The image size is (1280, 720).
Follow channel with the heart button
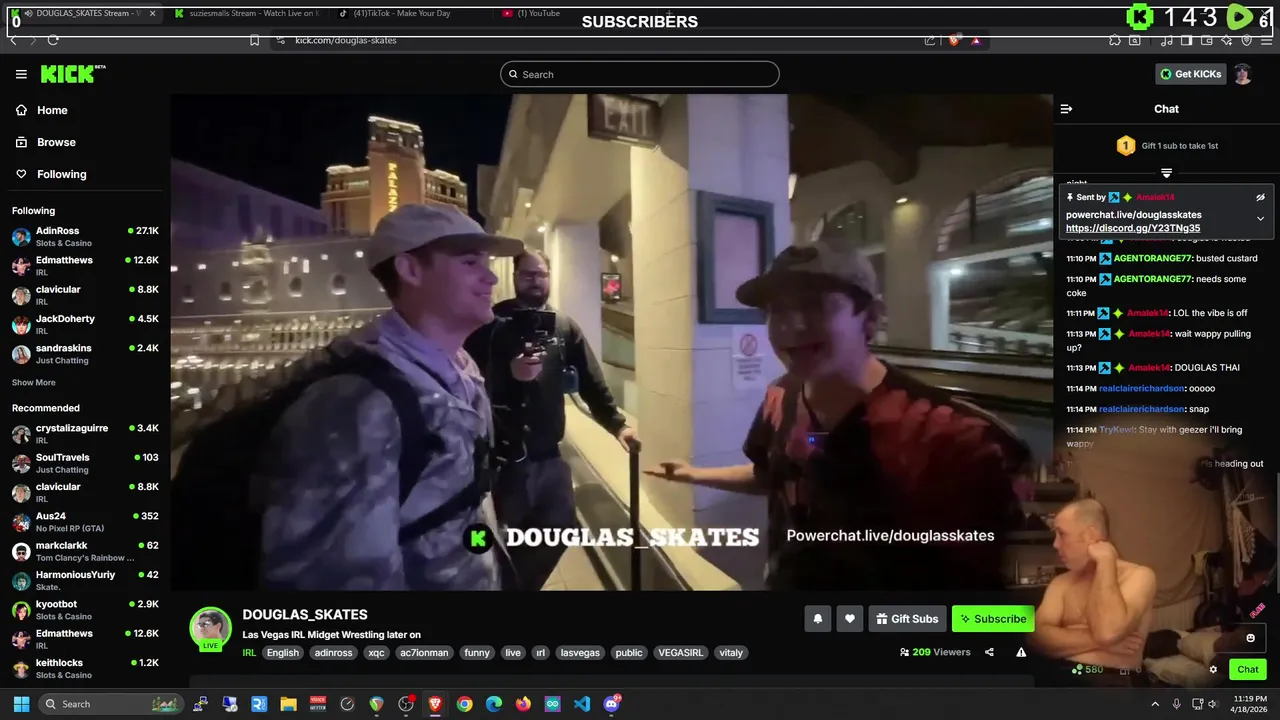(x=849, y=619)
